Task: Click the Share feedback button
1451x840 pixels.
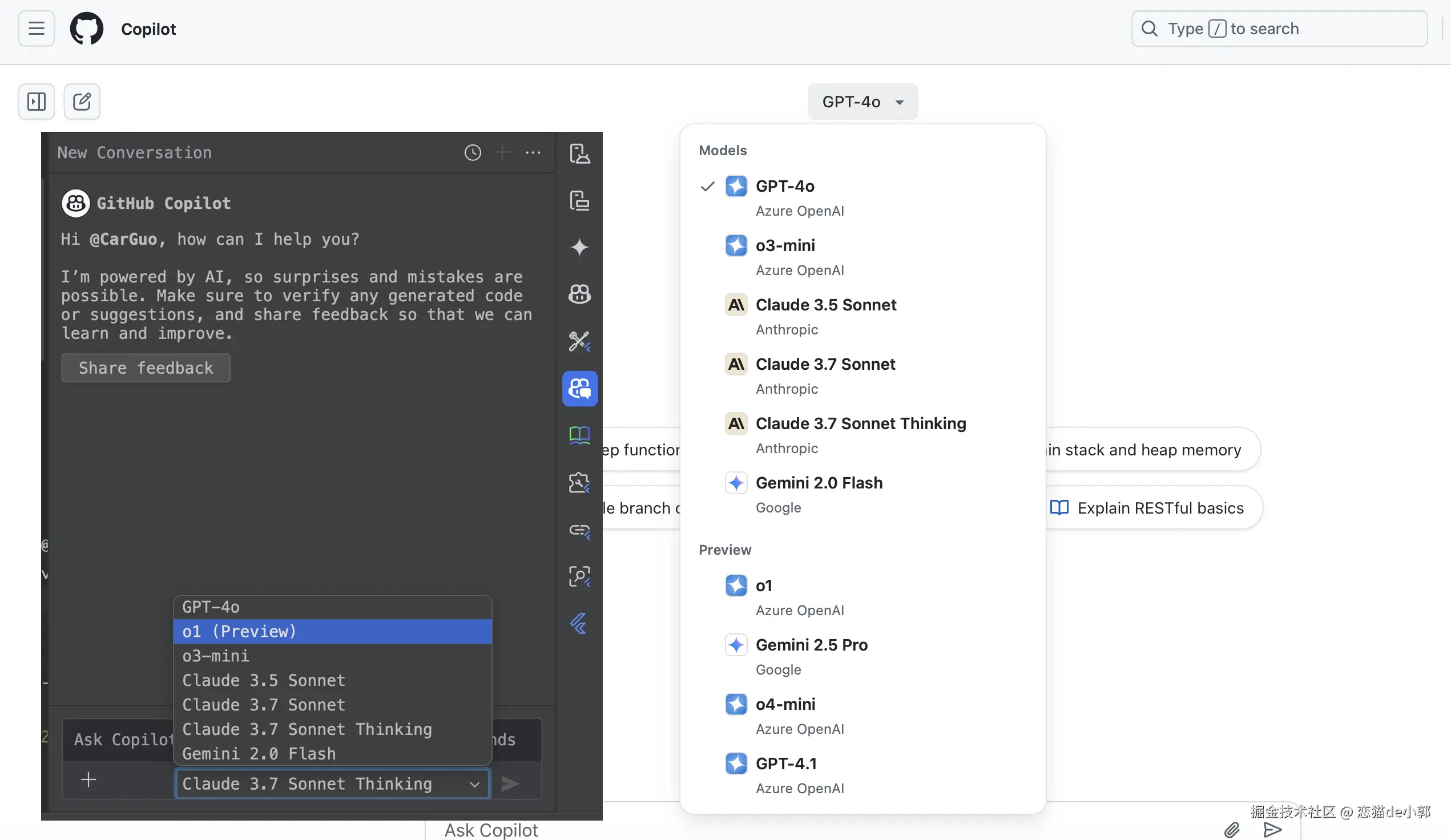Action: [x=146, y=368]
